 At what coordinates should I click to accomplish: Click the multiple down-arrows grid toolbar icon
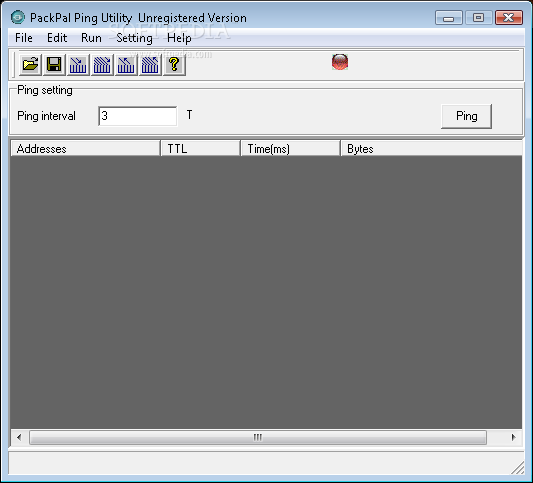(102, 65)
